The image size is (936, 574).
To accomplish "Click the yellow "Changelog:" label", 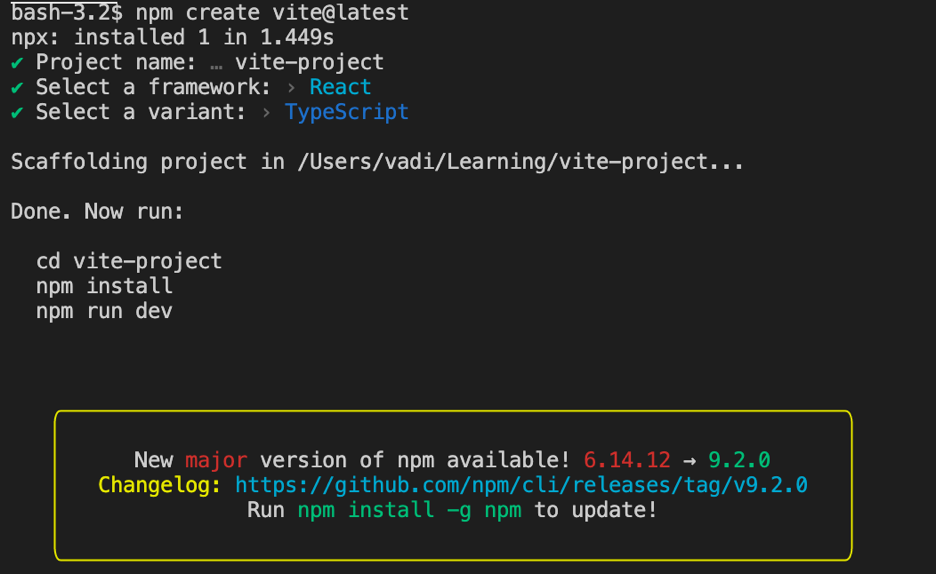I will point(160,485).
